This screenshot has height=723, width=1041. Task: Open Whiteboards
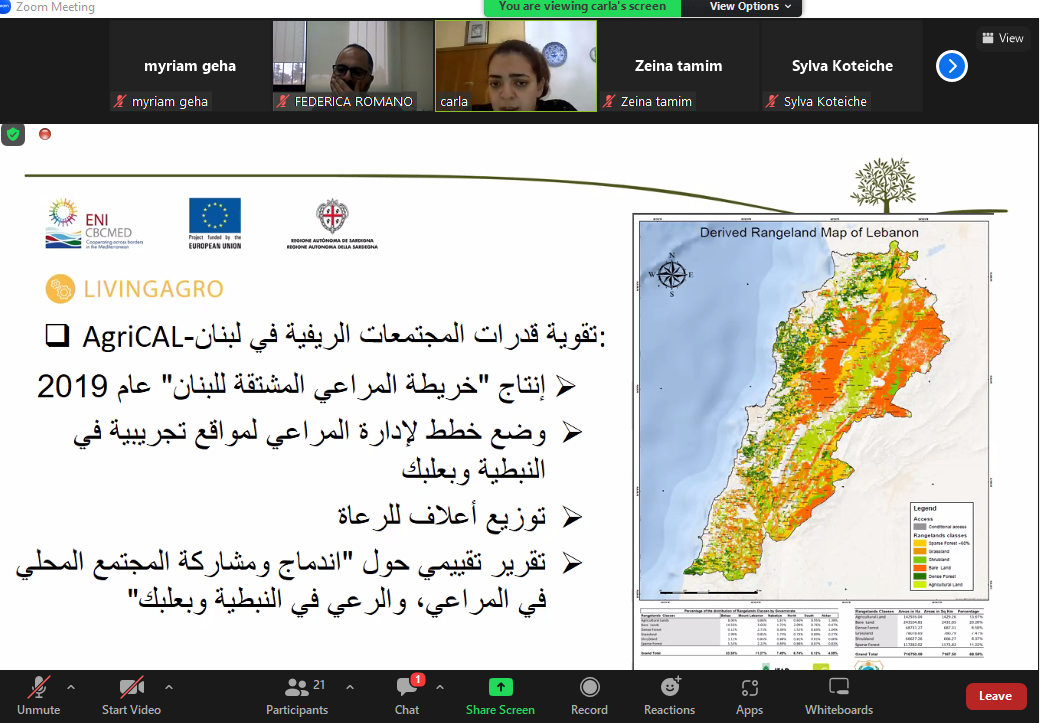(839, 696)
